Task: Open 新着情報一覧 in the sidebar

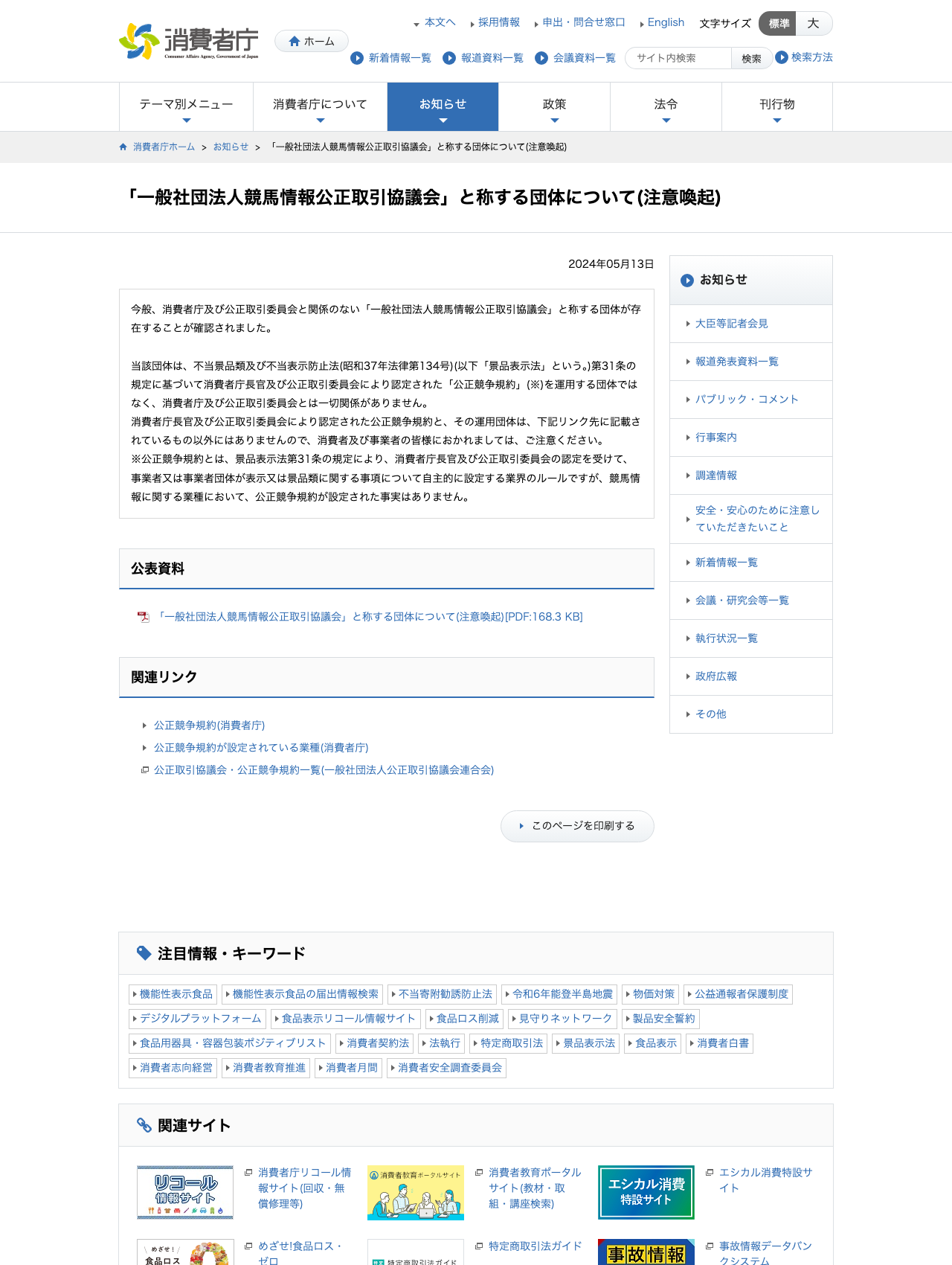Action: point(726,563)
